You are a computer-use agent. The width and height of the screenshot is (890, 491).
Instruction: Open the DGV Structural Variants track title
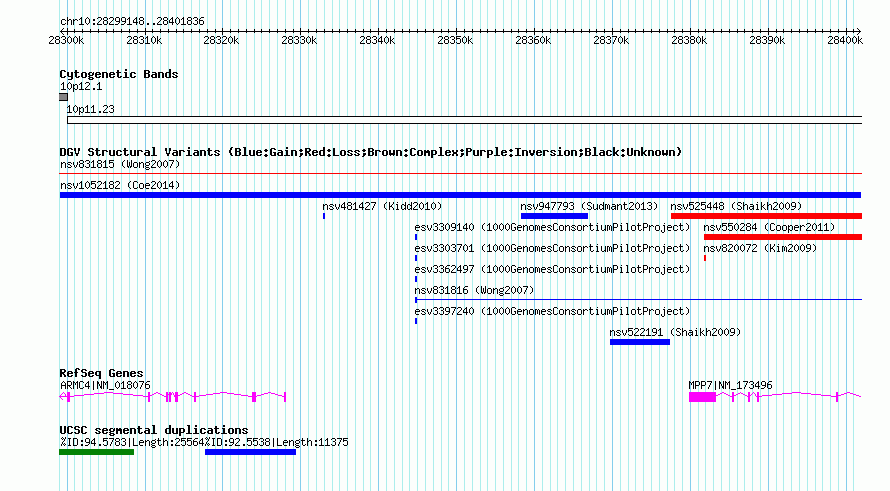point(371,152)
